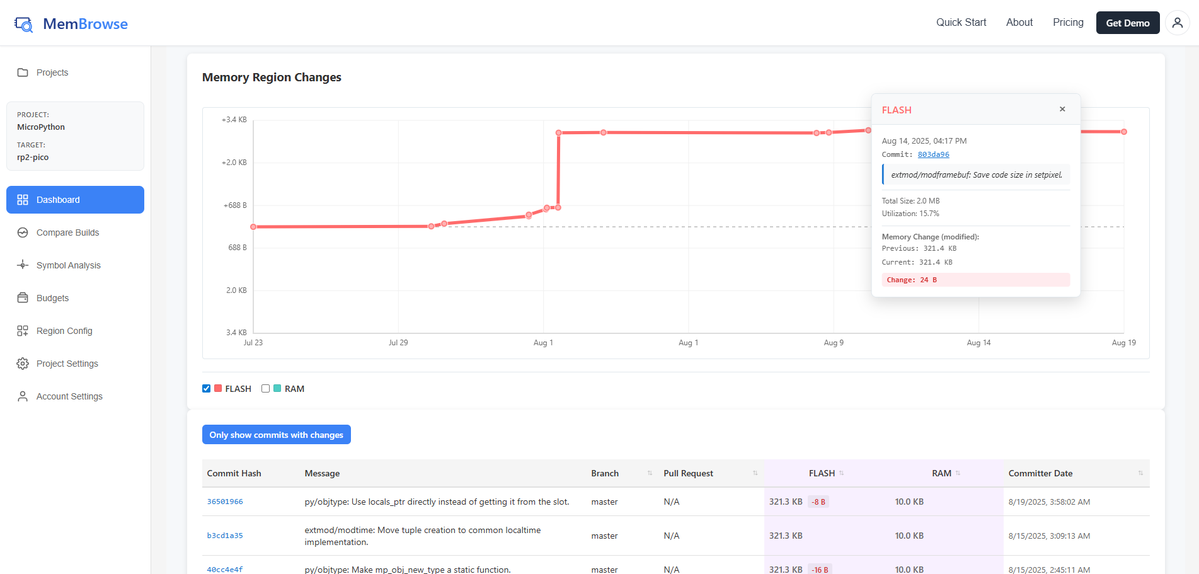Click date 8/19/2025, 3:58:02 AM
Viewport: 1199px width, 574px height.
[x=1051, y=502]
